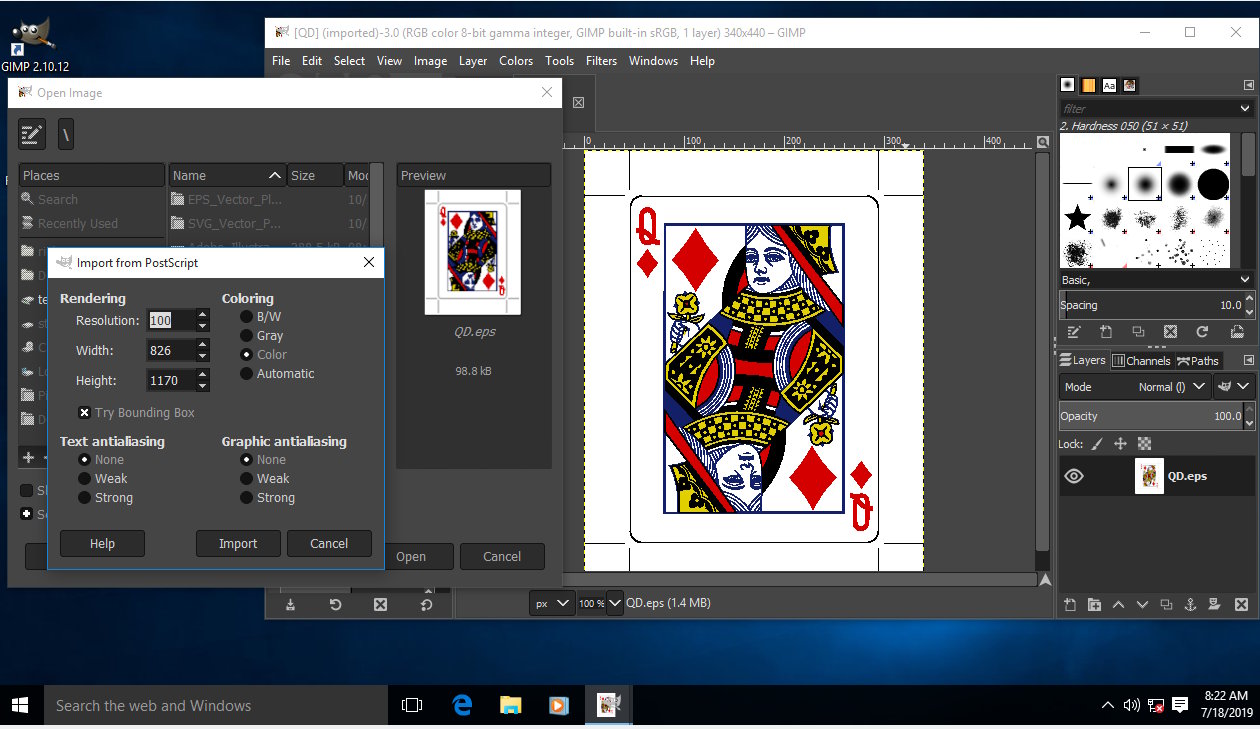Duplicate the QD.eps layer
Viewport: 1260px width, 729px height.
(x=1166, y=604)
